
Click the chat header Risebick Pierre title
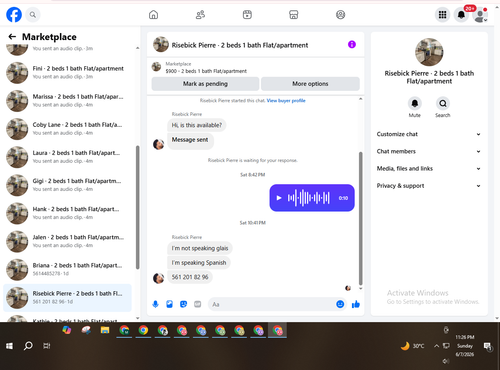click(240, 45)
